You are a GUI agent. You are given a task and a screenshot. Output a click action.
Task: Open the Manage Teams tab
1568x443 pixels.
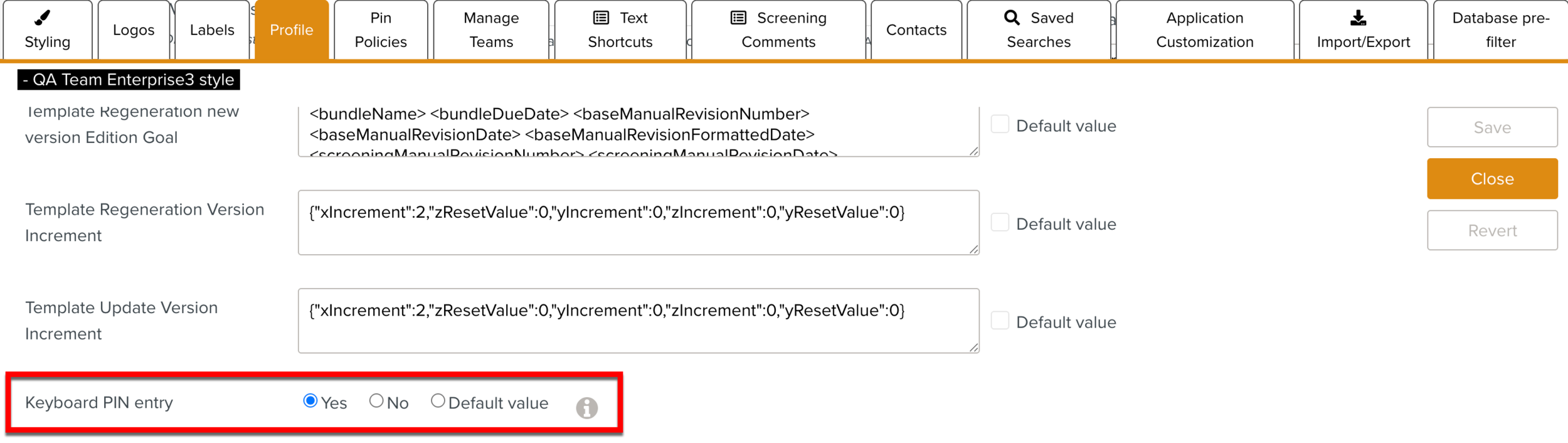pyautogui.click(x=491, y=29)
